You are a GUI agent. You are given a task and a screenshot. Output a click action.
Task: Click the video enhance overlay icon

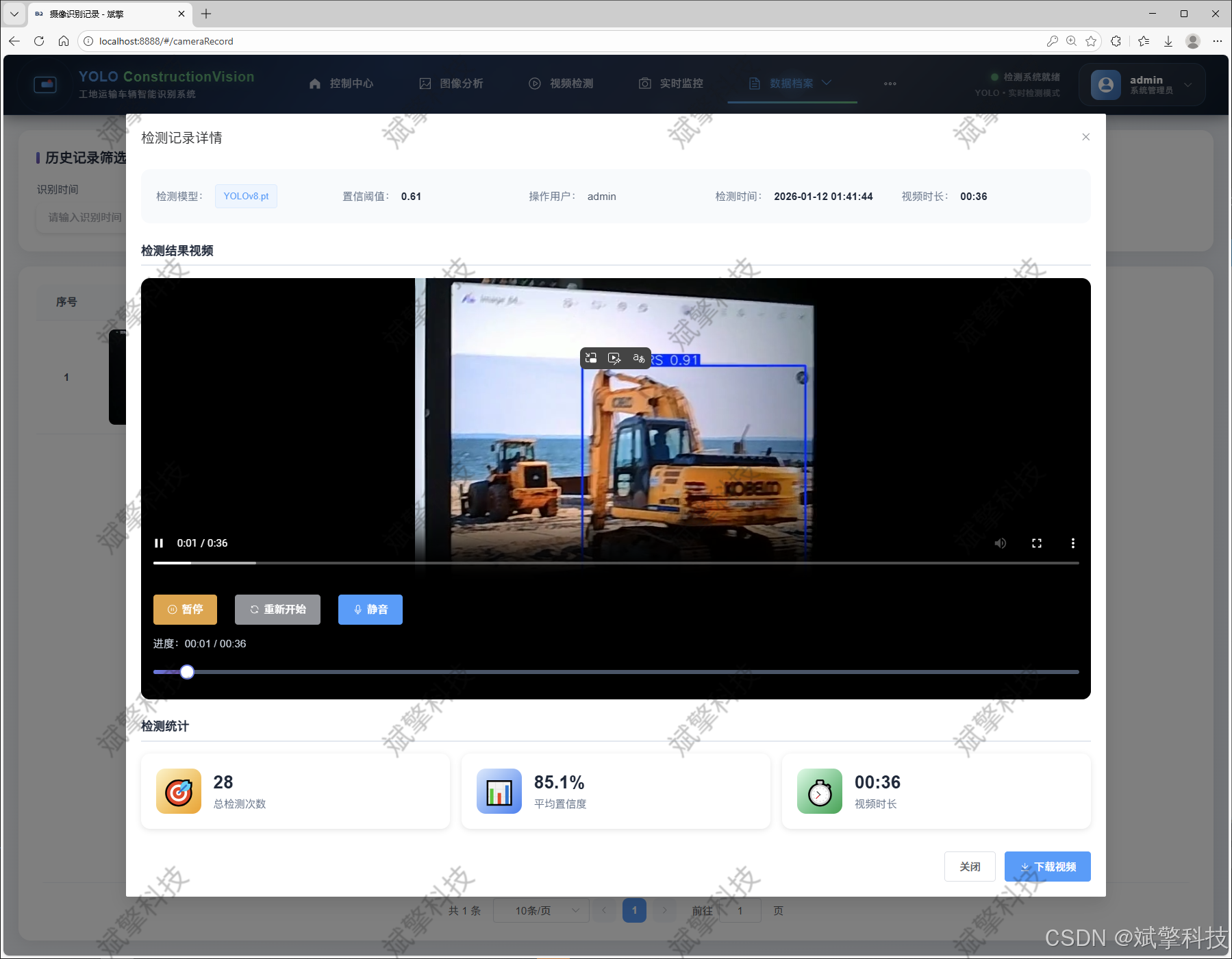(x=614, y=358)
